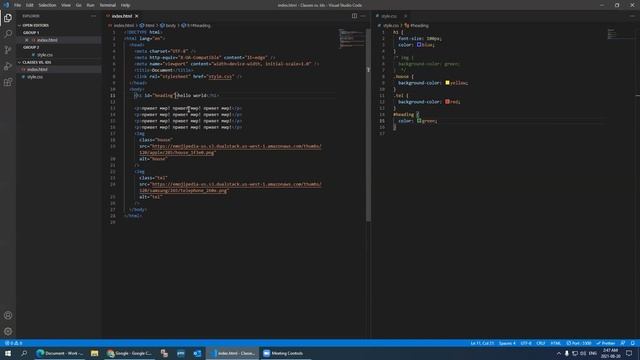
Task: Click the index.html minimap
Action: [352, 39]
